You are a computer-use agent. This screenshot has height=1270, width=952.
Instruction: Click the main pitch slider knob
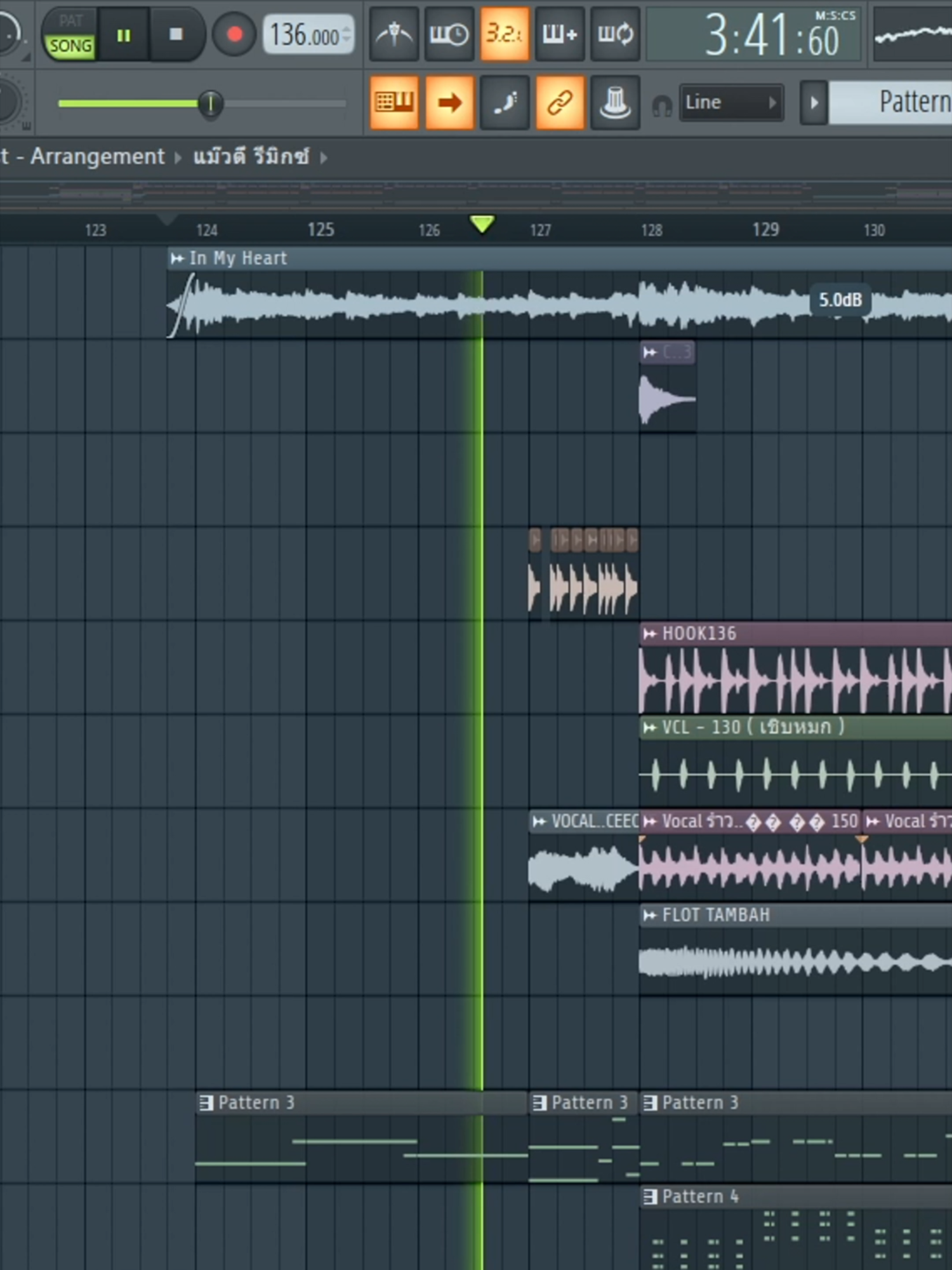[210, 104]
